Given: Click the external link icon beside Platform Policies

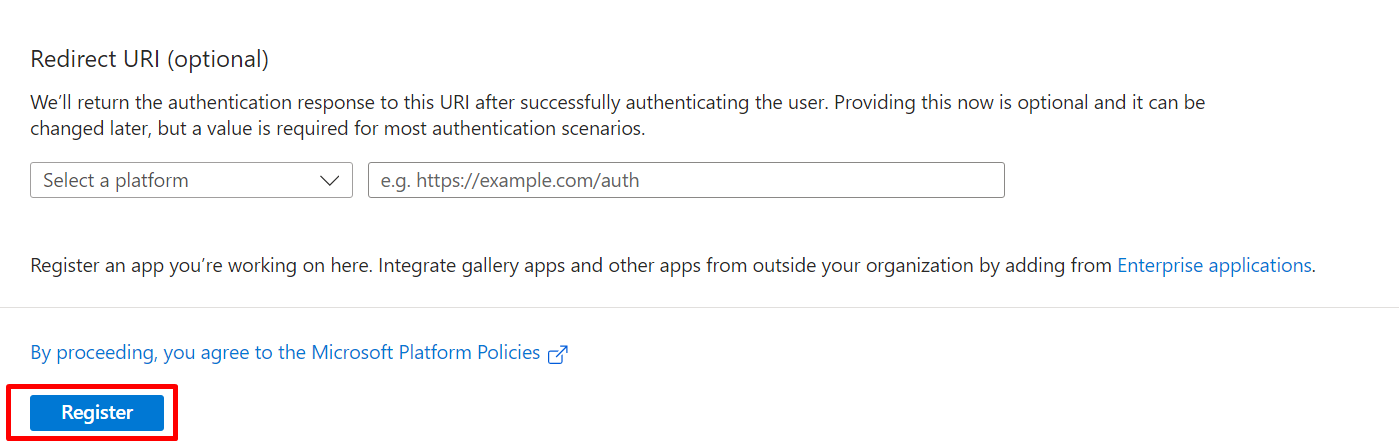Looking at the screenshot, I should tap(558, 354).
